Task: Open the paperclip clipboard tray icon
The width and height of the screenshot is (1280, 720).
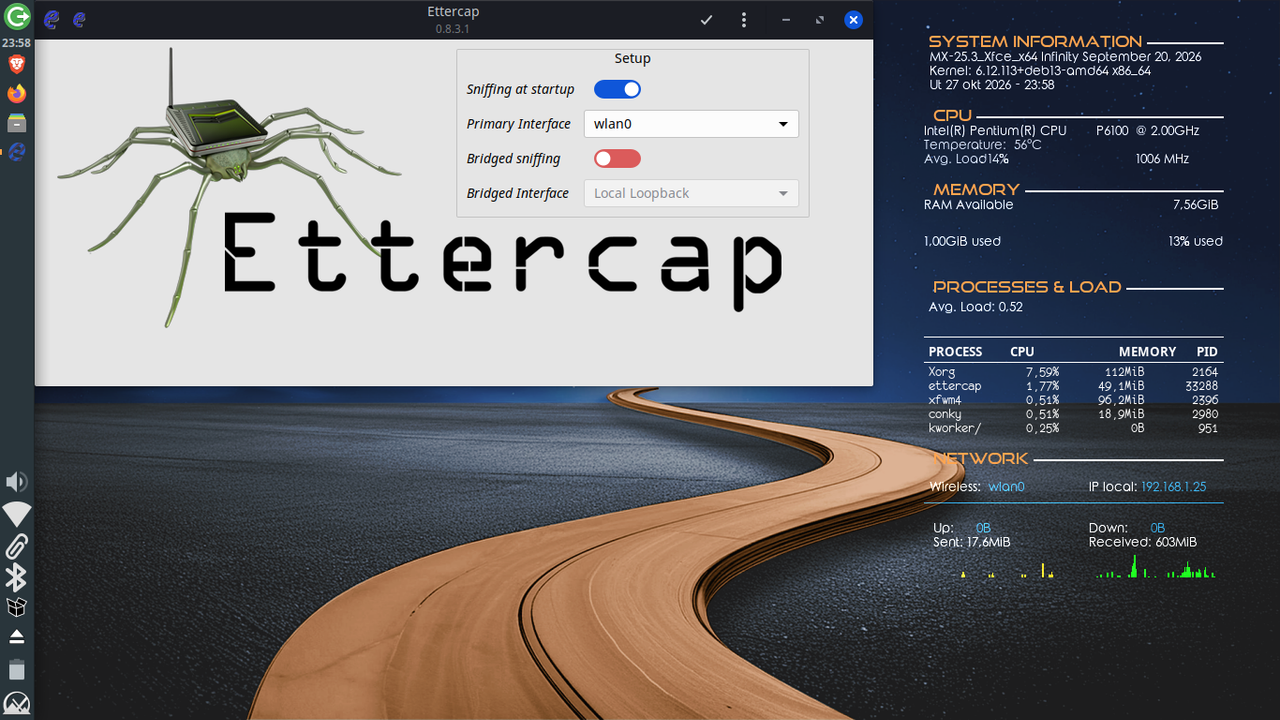Action: click(16, 546)
